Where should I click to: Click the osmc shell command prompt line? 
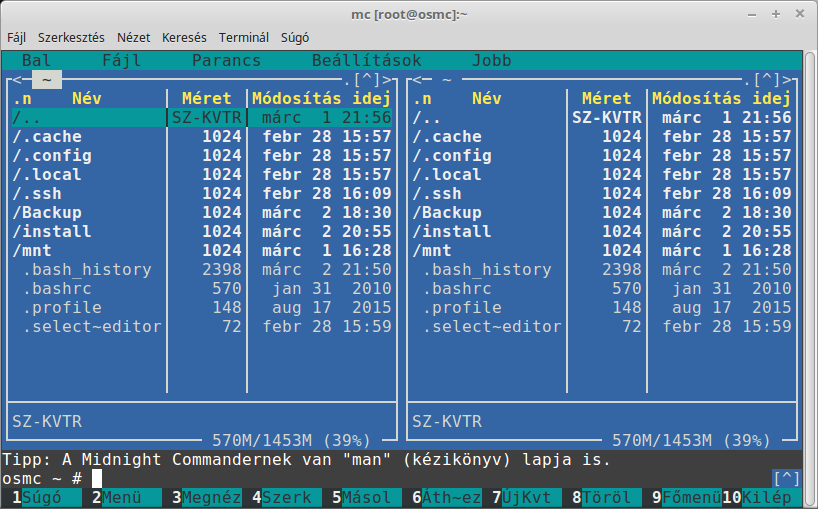(386, 478)
